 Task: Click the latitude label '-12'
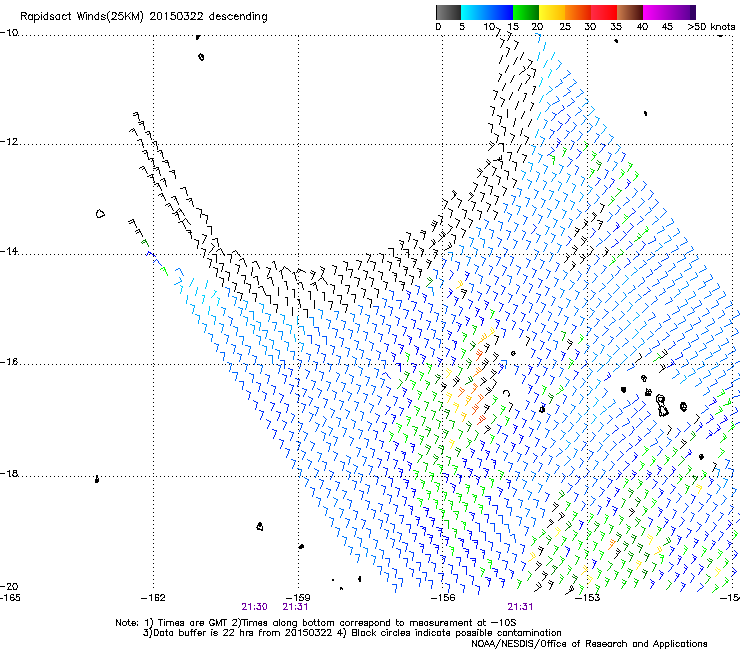(x=9, y=142)
